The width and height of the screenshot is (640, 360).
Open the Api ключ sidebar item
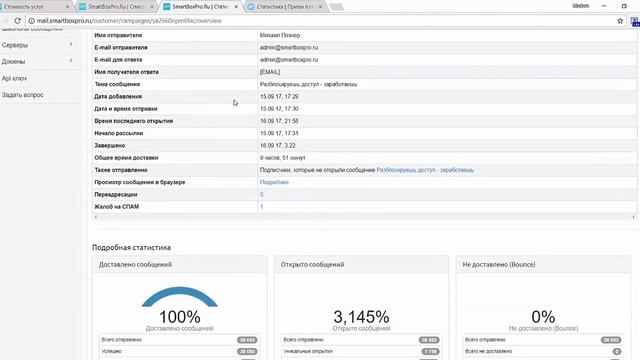tap(14, 78)
